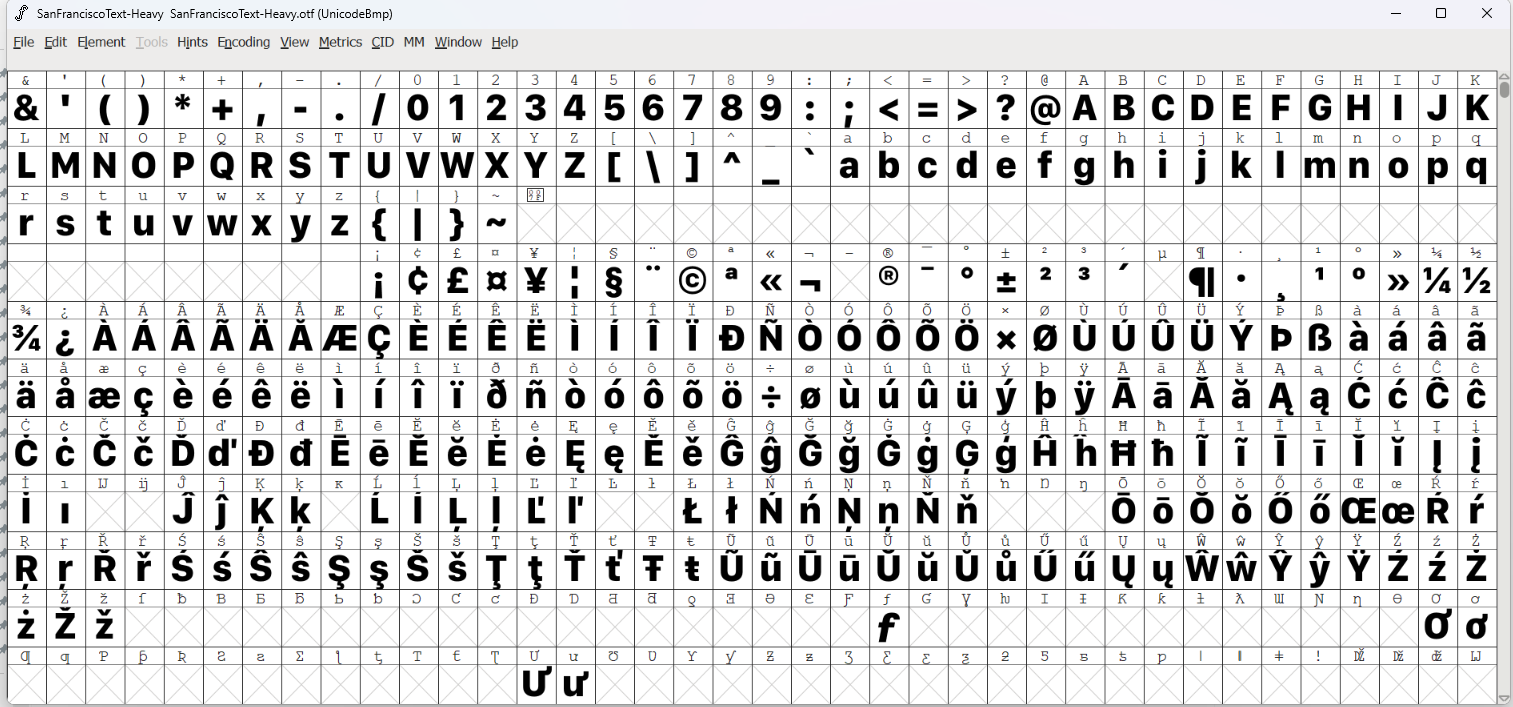The width and height of the screenshot is (1513, 707).
Task: Open the Window menu
Action: pyautogui.click(x=458, y=42)
